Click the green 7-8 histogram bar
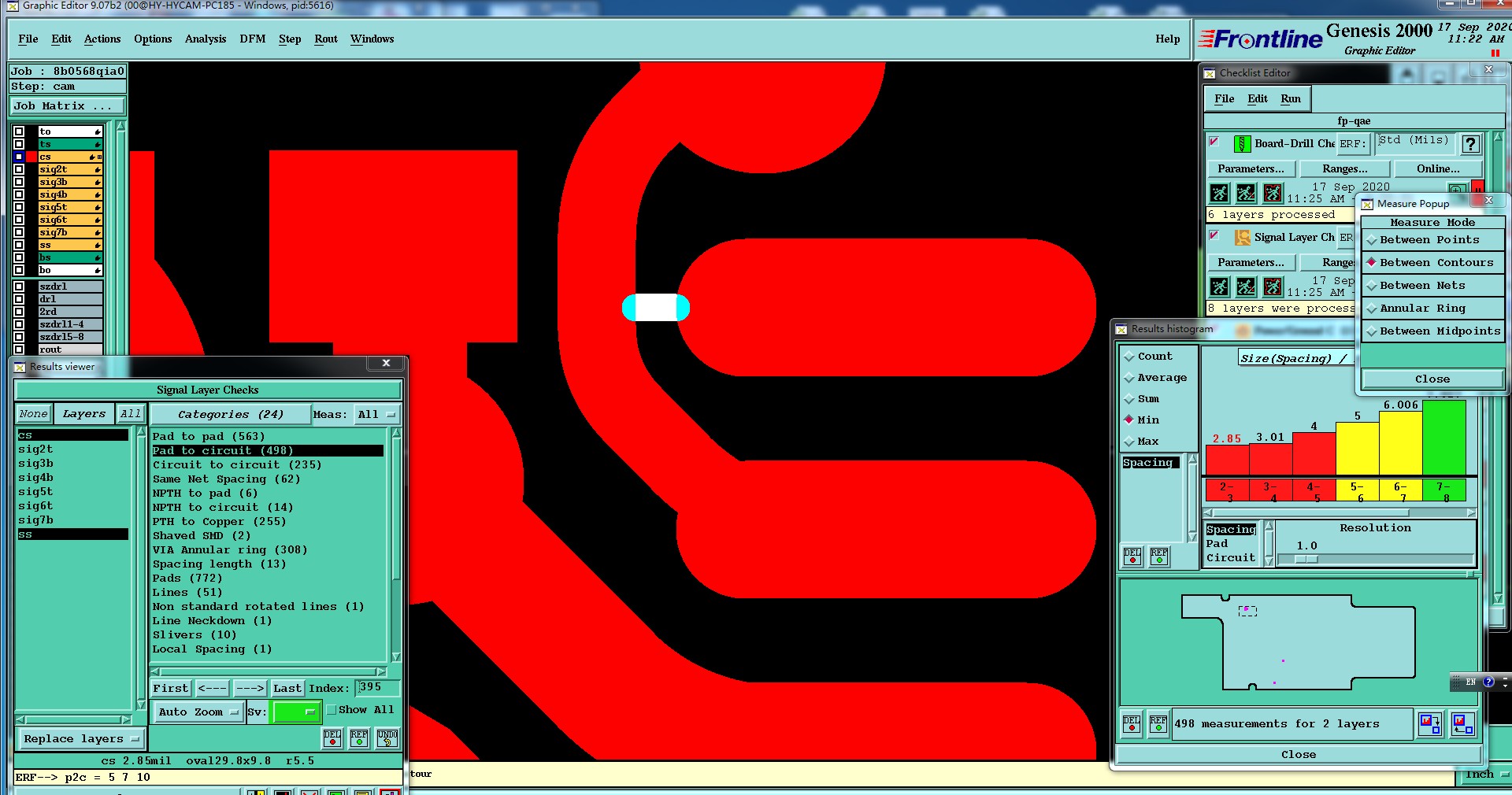This screenshot has height=795, width=1512. pyautogui.click(x=1443, y=438)
